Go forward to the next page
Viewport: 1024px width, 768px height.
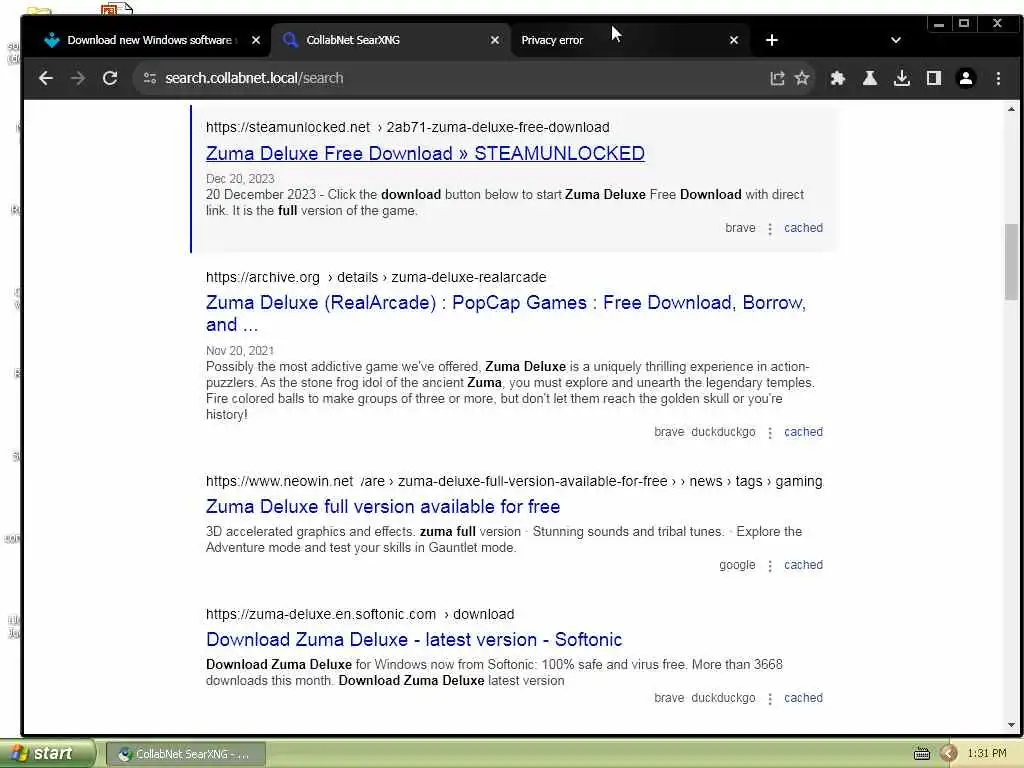point(78,78)
